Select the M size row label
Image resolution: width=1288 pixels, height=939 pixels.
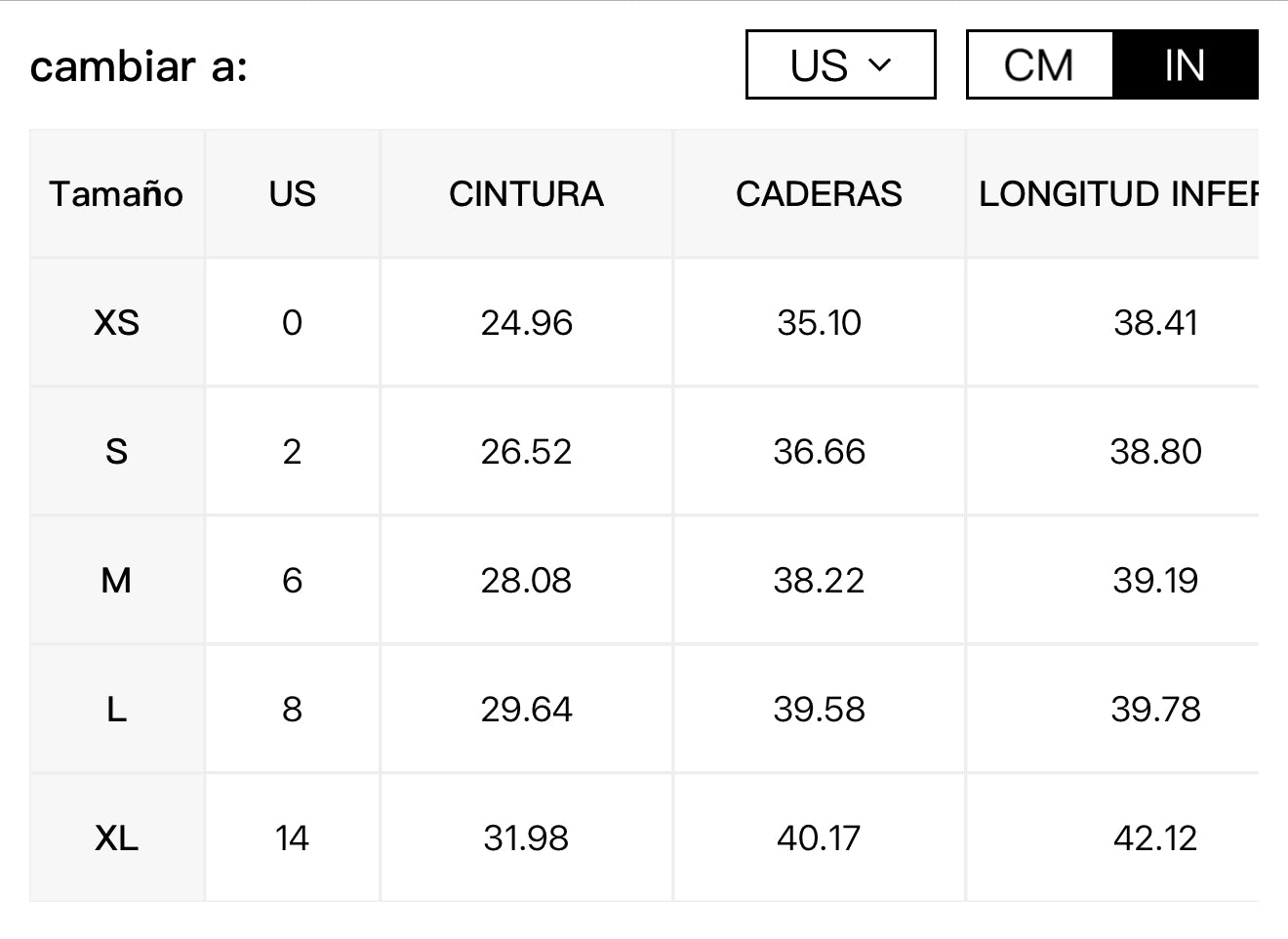116,580
